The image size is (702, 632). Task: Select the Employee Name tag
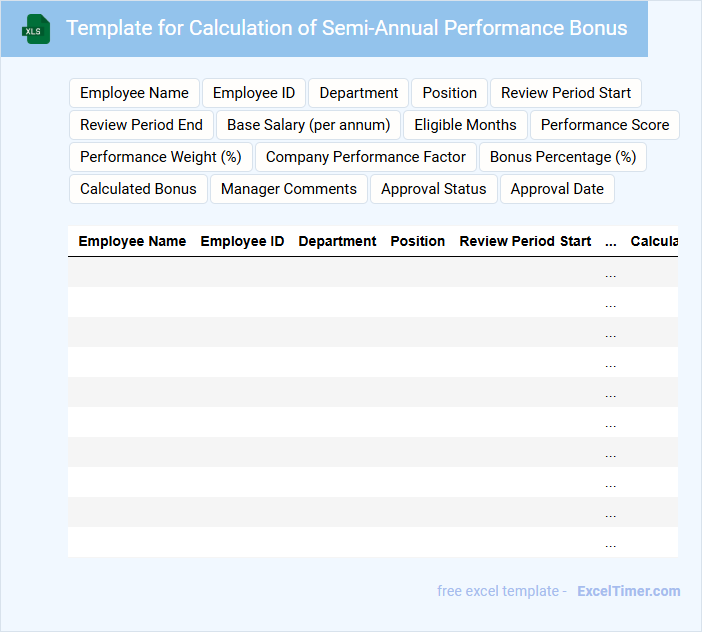tap(134, 93)
